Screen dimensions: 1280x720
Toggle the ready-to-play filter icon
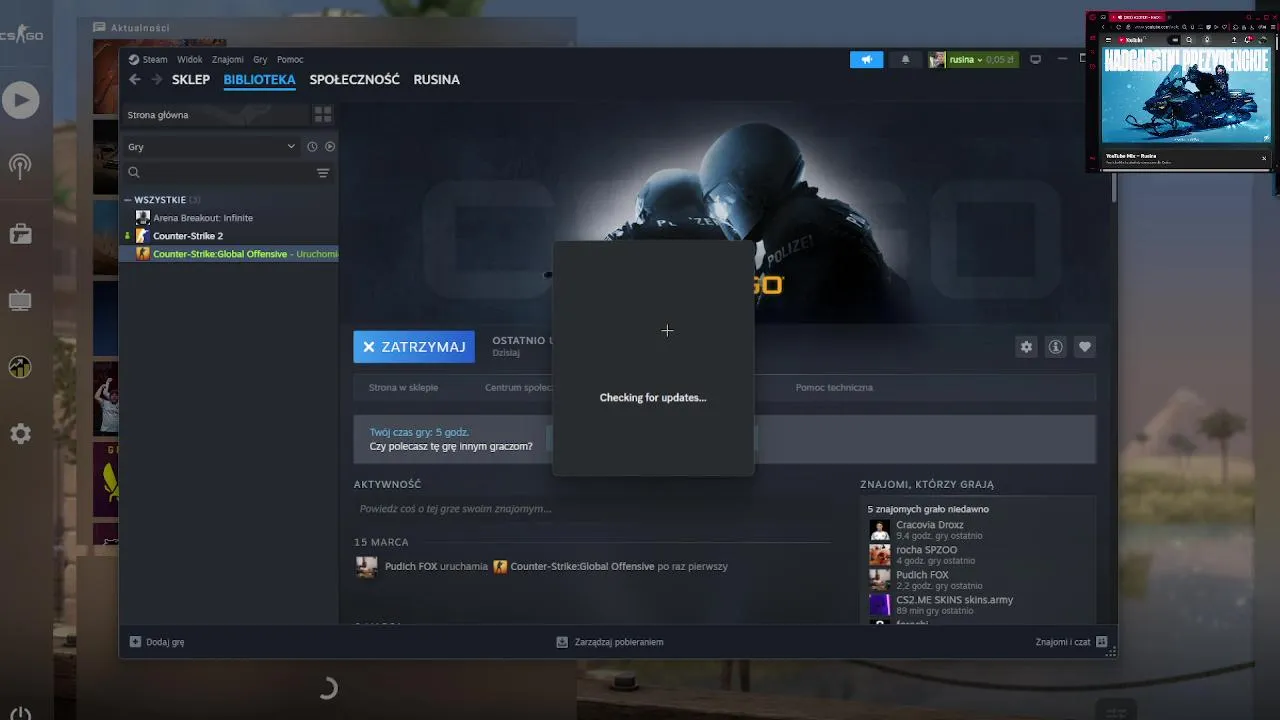pos(330,147)
